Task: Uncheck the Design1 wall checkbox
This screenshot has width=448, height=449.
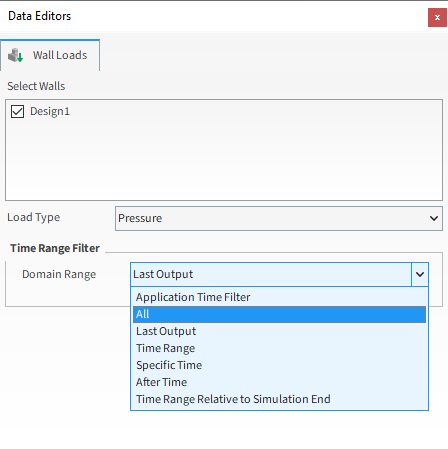Action: [x=17, y=111]
